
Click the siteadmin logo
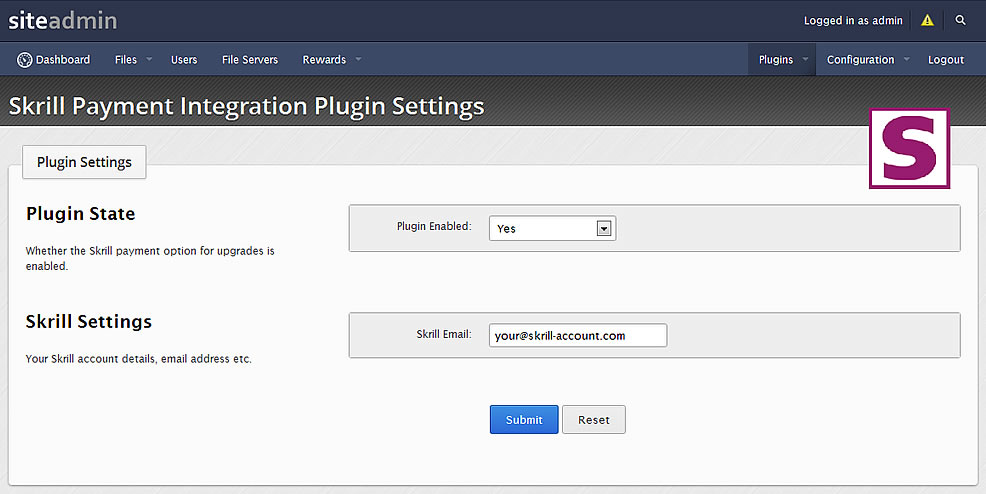[x=62, y=20]
